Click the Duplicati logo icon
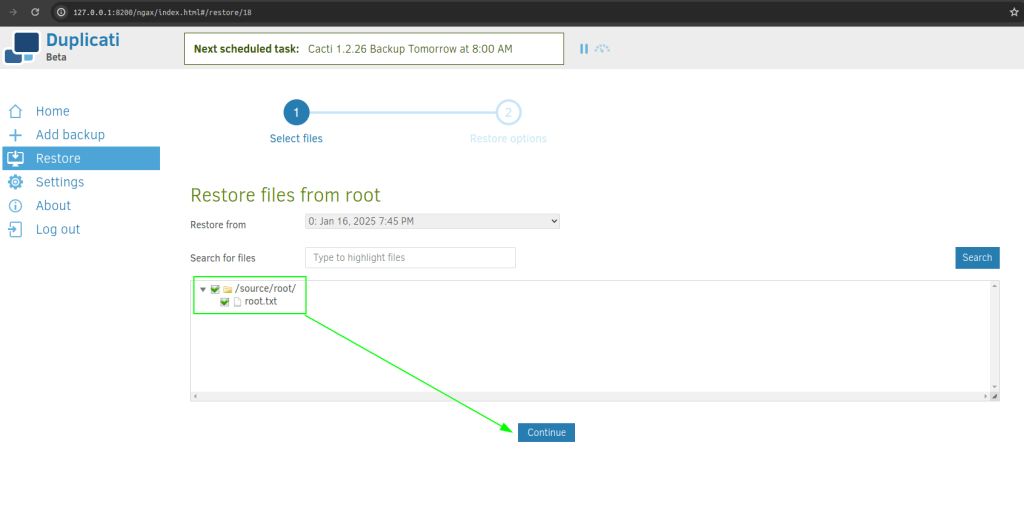Image resolution: width=1024 pixels, height=514 pixels. [23, 47]
